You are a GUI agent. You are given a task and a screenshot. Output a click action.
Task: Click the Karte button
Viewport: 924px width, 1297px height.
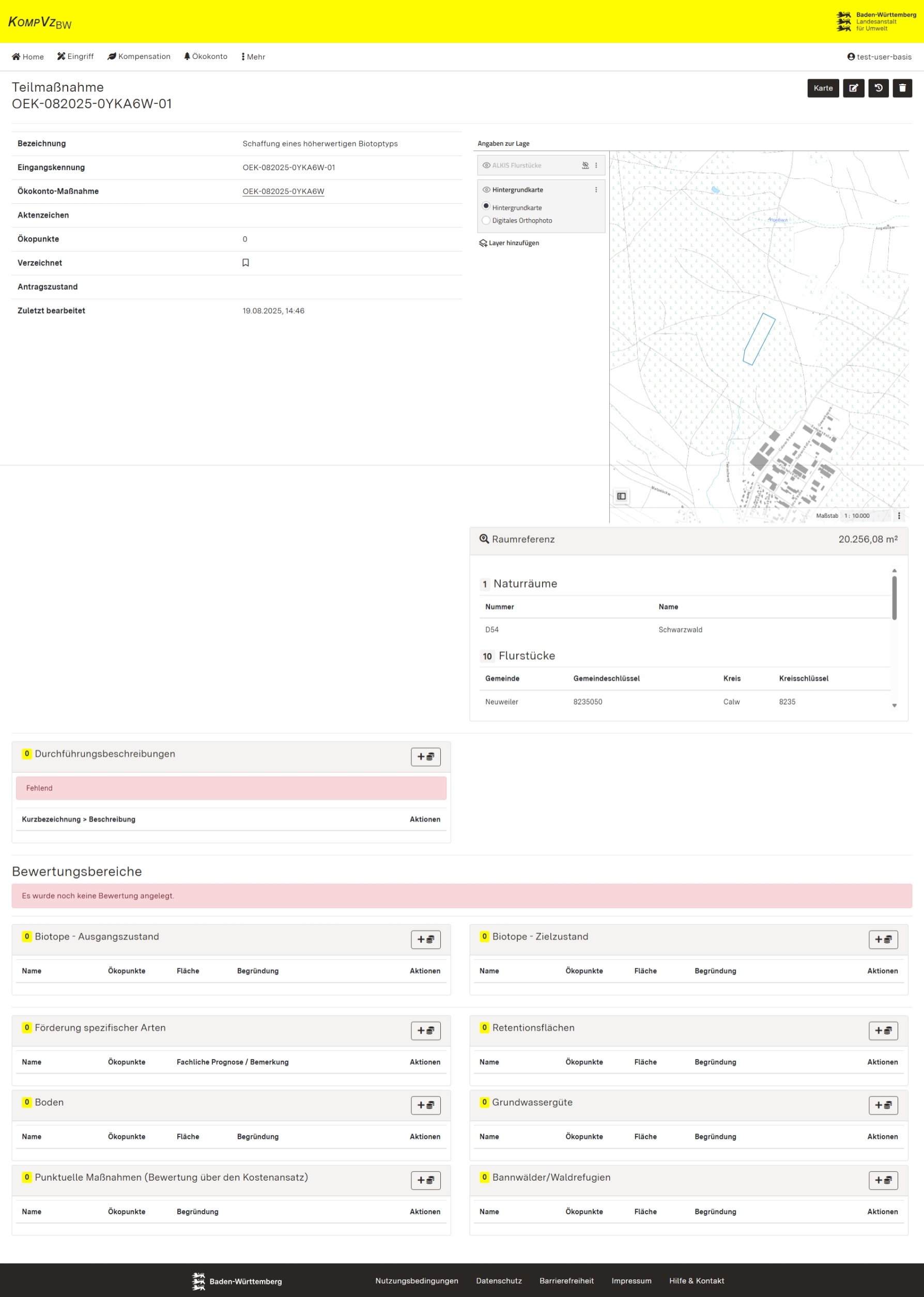click(x=822, y=88)
